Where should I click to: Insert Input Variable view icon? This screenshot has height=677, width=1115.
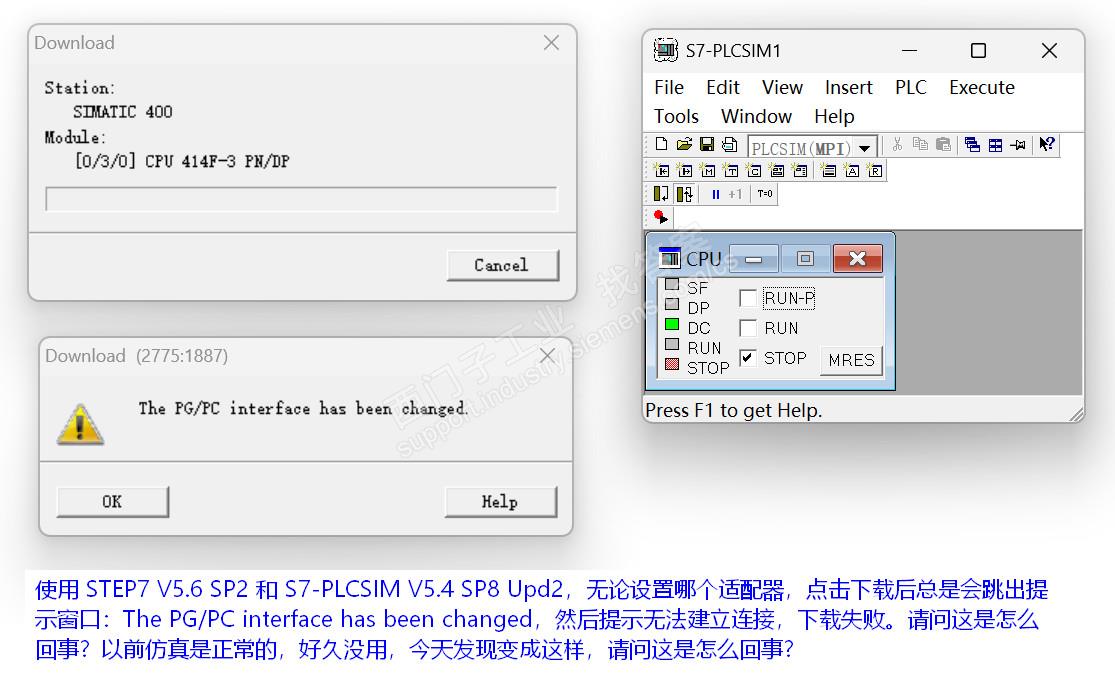tap(661, 171)
